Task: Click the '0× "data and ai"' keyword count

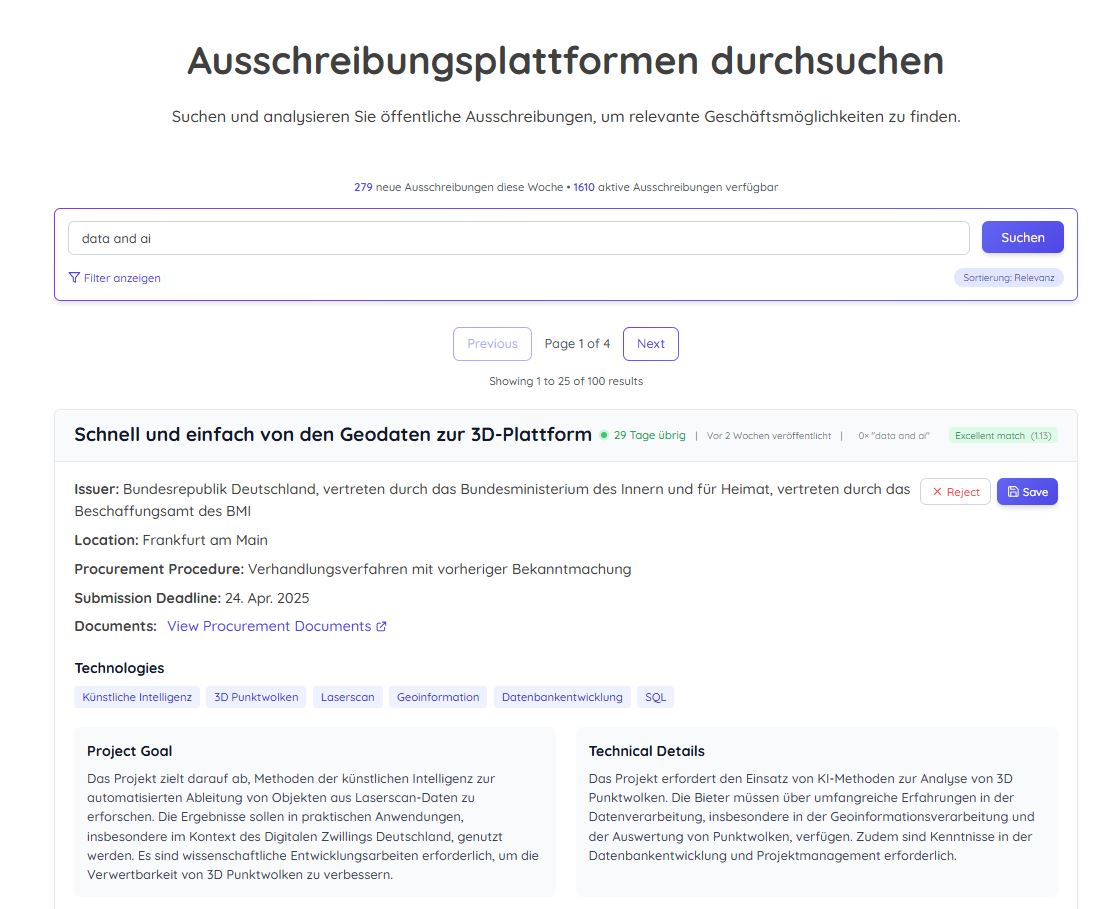Action: point(893,436)
